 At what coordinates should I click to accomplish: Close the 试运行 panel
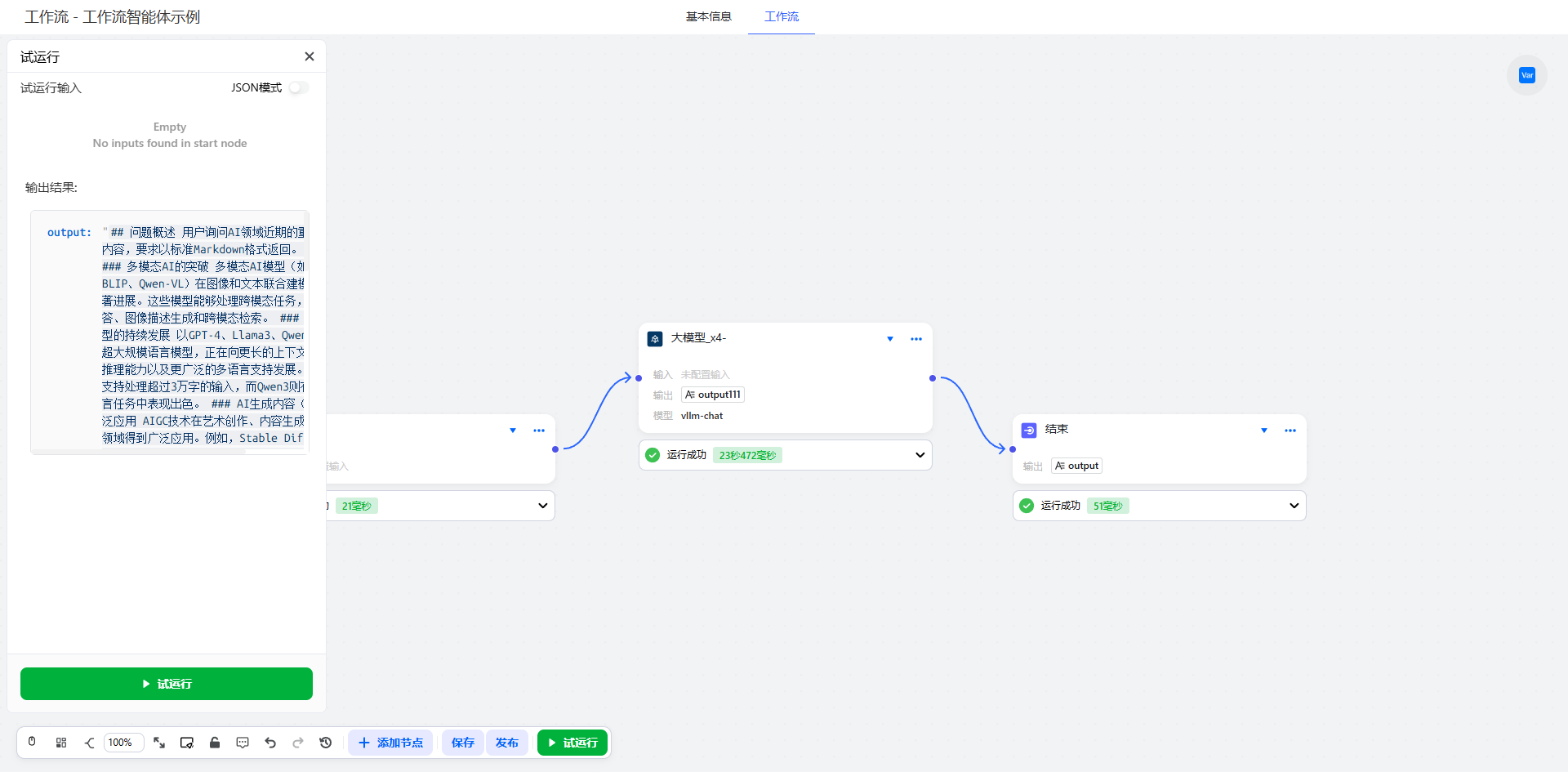(x=310, y=56)
